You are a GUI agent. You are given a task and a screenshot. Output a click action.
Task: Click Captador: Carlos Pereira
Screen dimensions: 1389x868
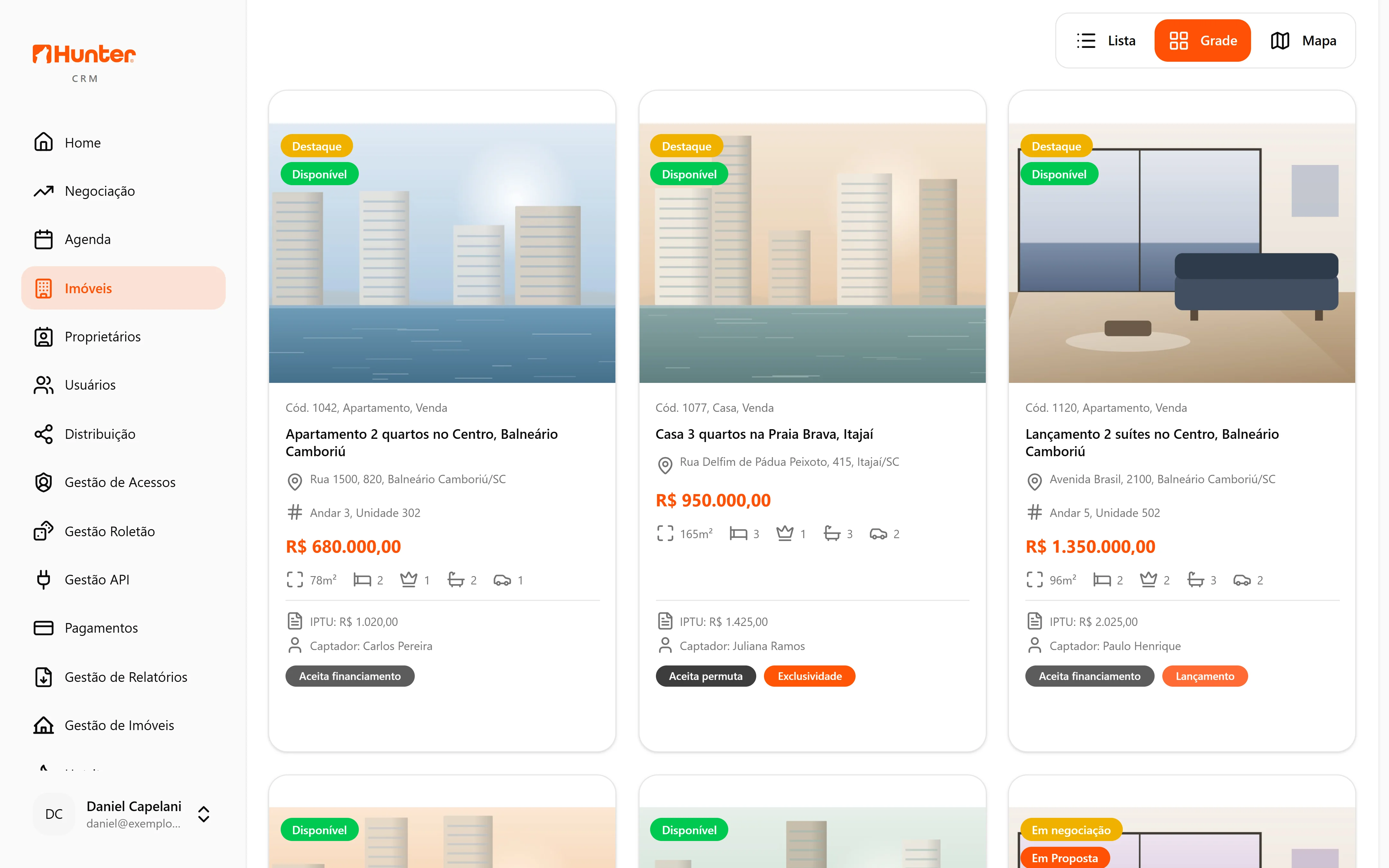(371, 646)
